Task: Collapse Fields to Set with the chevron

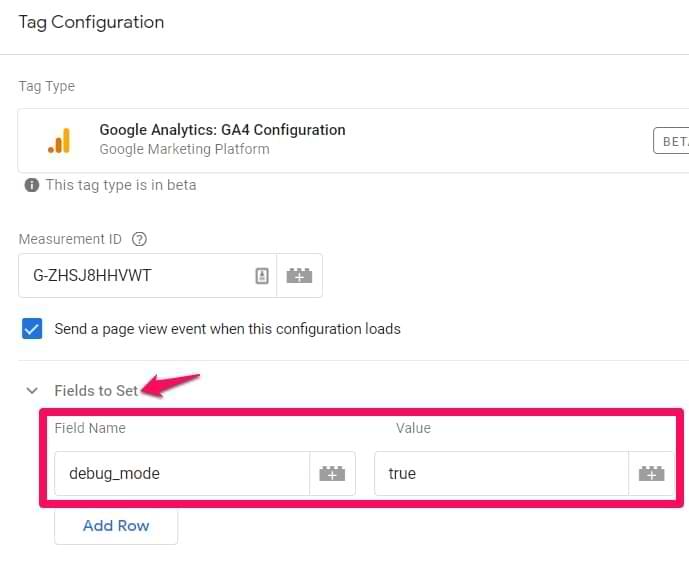Action: pos(32,391)
